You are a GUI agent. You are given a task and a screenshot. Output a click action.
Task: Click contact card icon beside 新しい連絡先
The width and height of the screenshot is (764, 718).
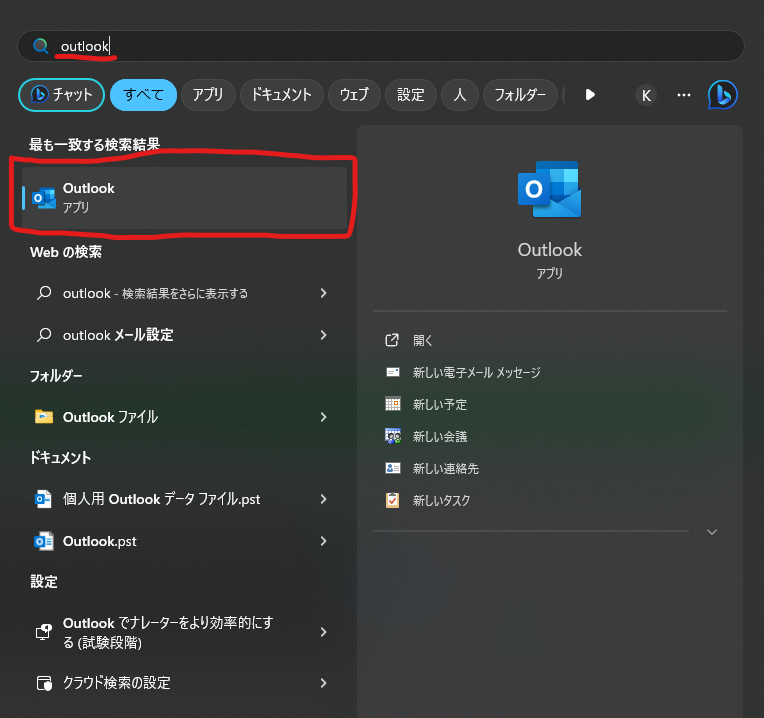click(393, 468)
